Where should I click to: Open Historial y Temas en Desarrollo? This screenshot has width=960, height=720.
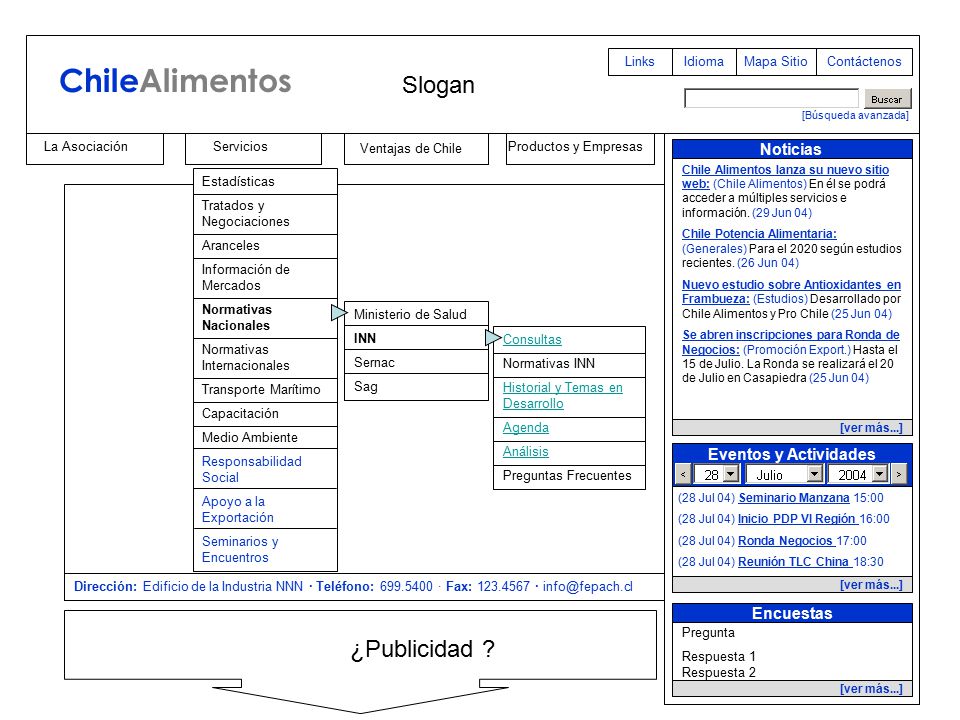pyautogui.click(x=563, y=396)
